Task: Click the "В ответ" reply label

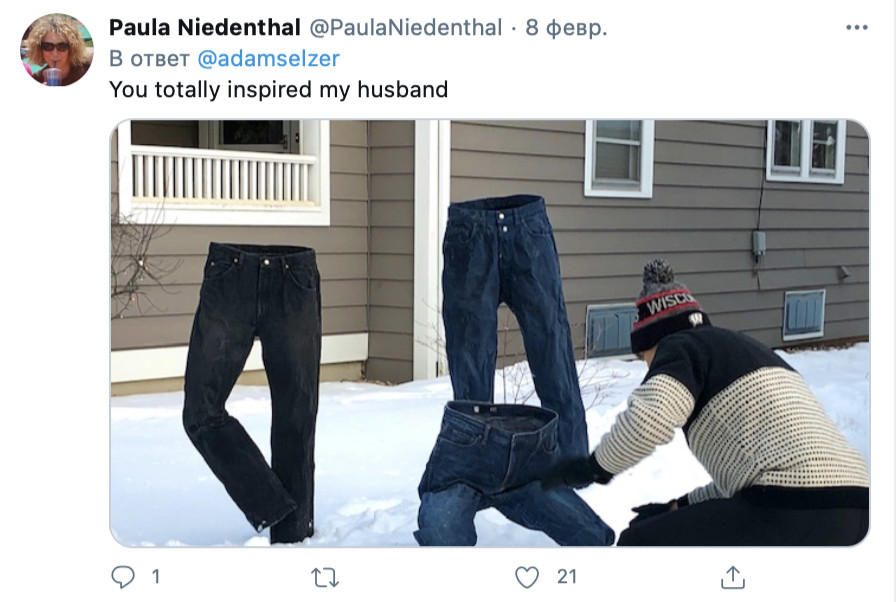Action: click(149, 58)
